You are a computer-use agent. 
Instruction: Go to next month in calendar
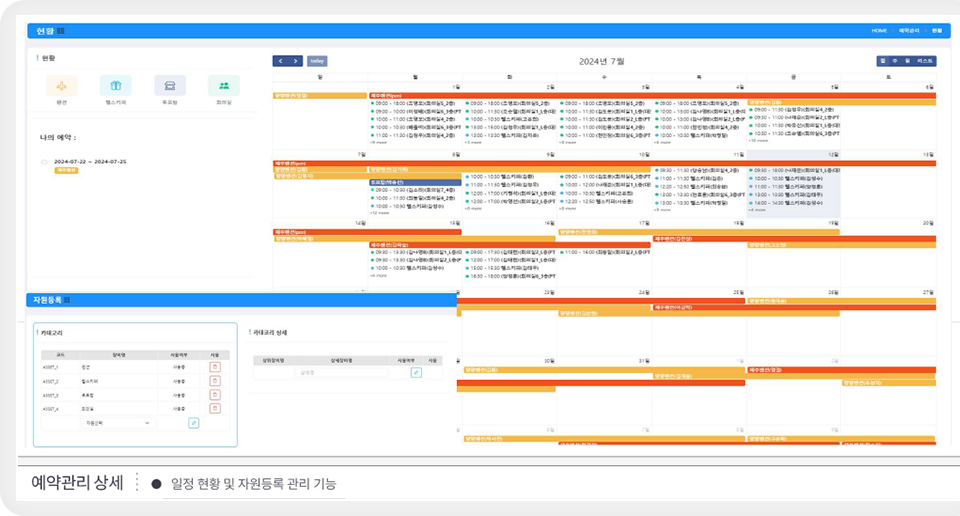click(295, 61)
